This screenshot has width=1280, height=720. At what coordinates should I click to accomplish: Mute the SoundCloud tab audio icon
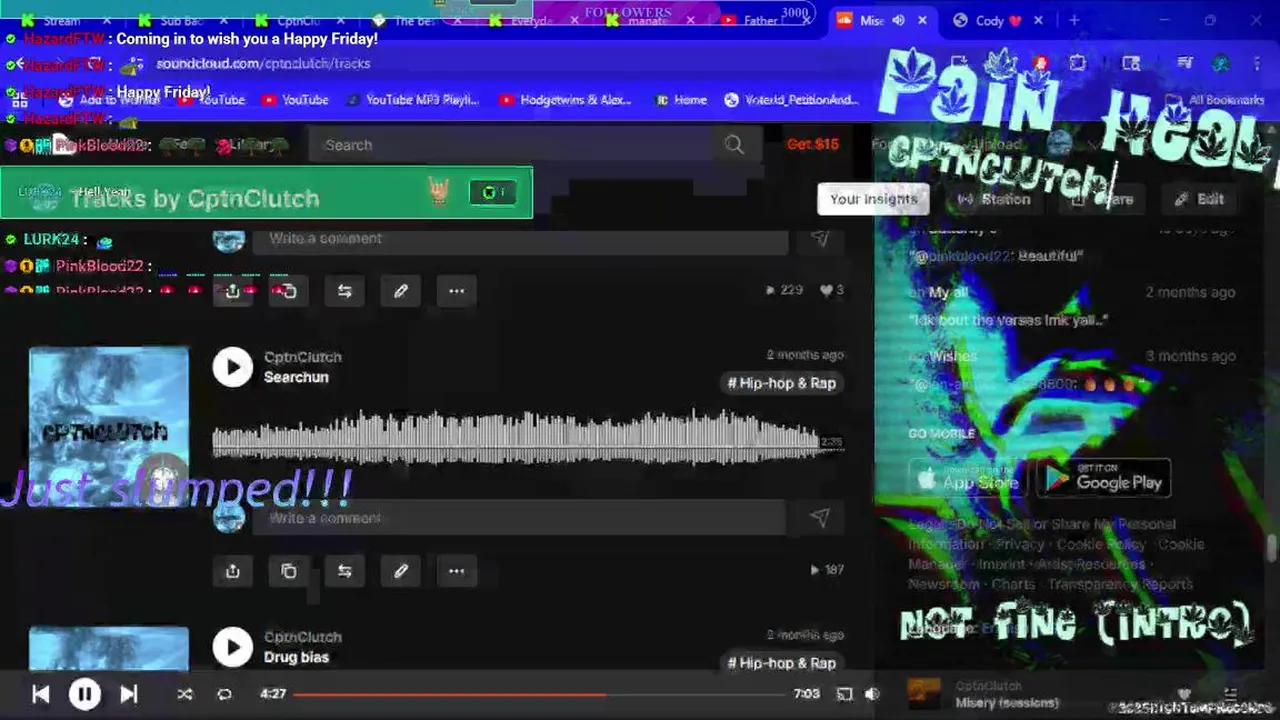(897, 20)
